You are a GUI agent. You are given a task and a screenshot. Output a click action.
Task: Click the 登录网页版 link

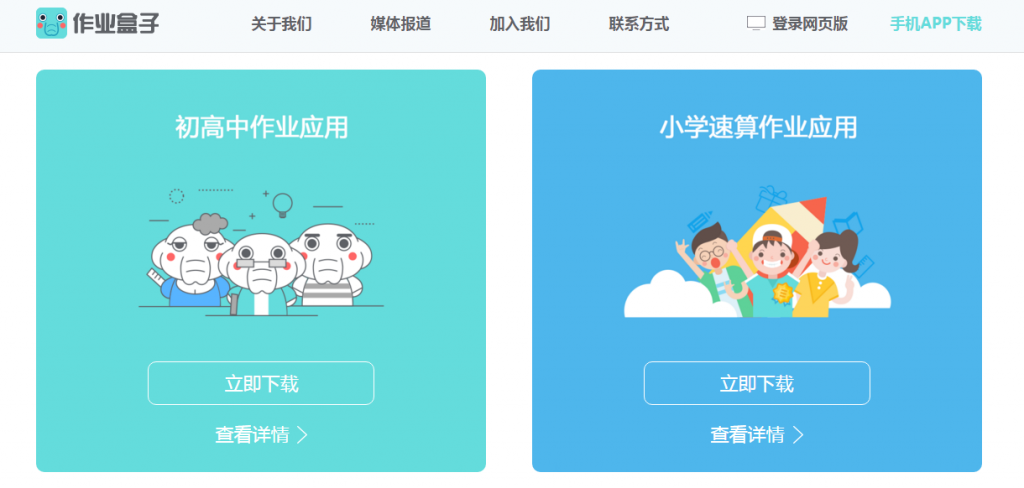(810, 24)
